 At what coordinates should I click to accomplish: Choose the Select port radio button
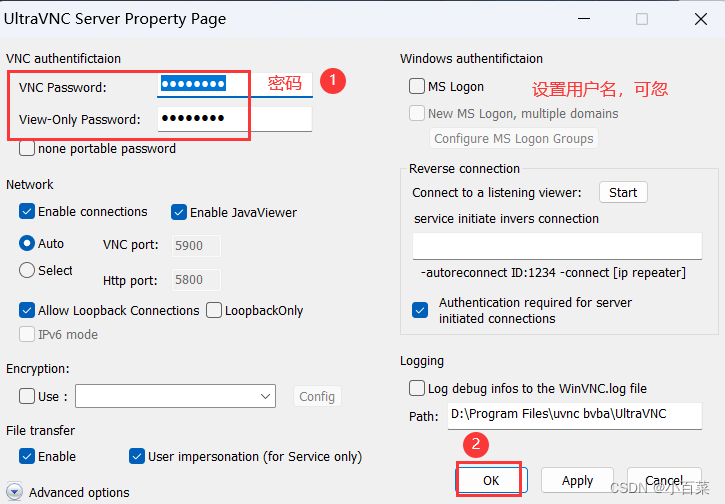pos(27,270)
